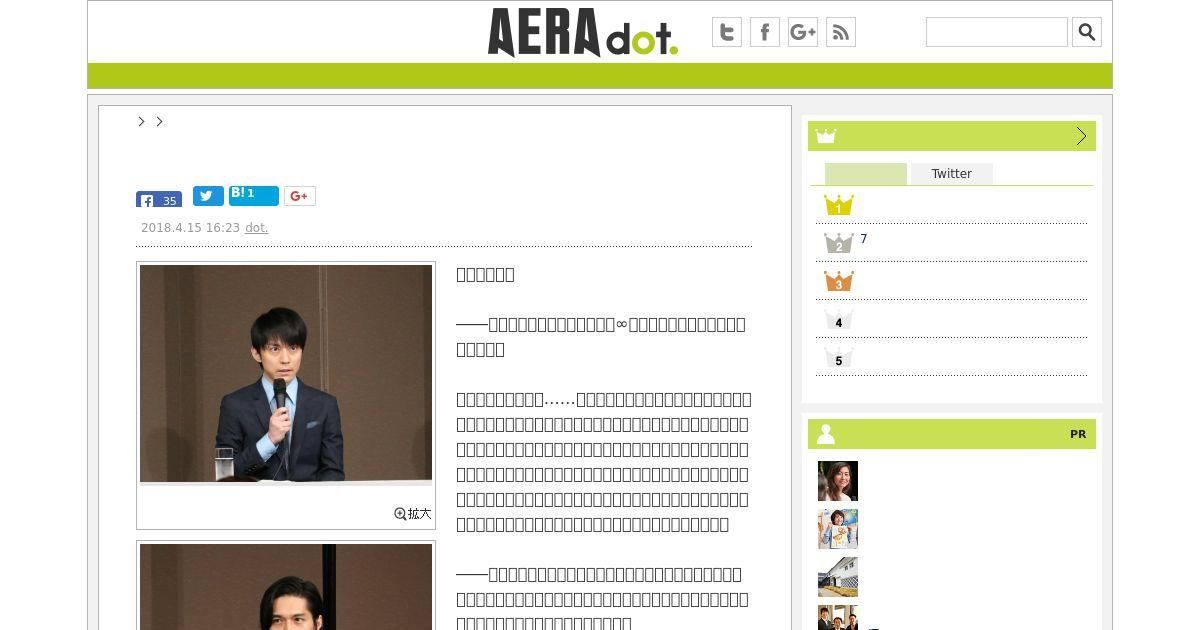Open the RSS feed icon in header
Screen dimensions: 1200x630
pos(841,32)
